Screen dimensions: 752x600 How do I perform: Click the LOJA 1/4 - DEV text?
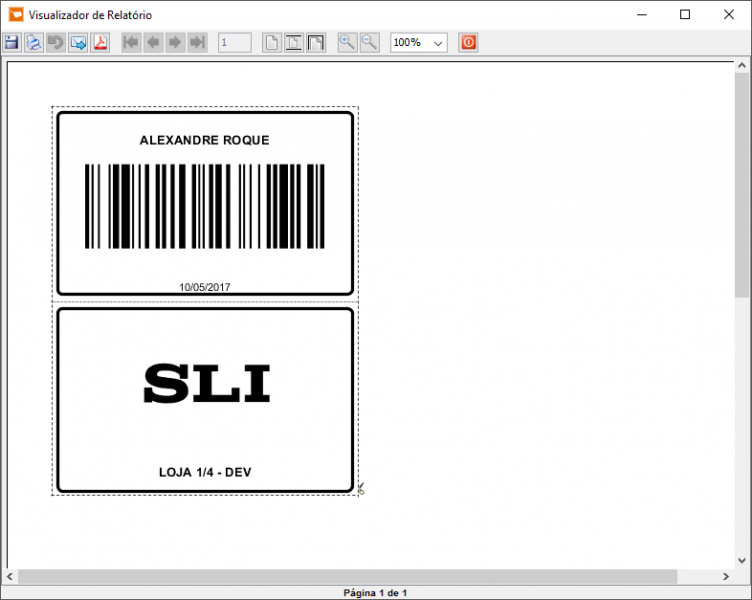pyautogui.click(x=205, y=472)
